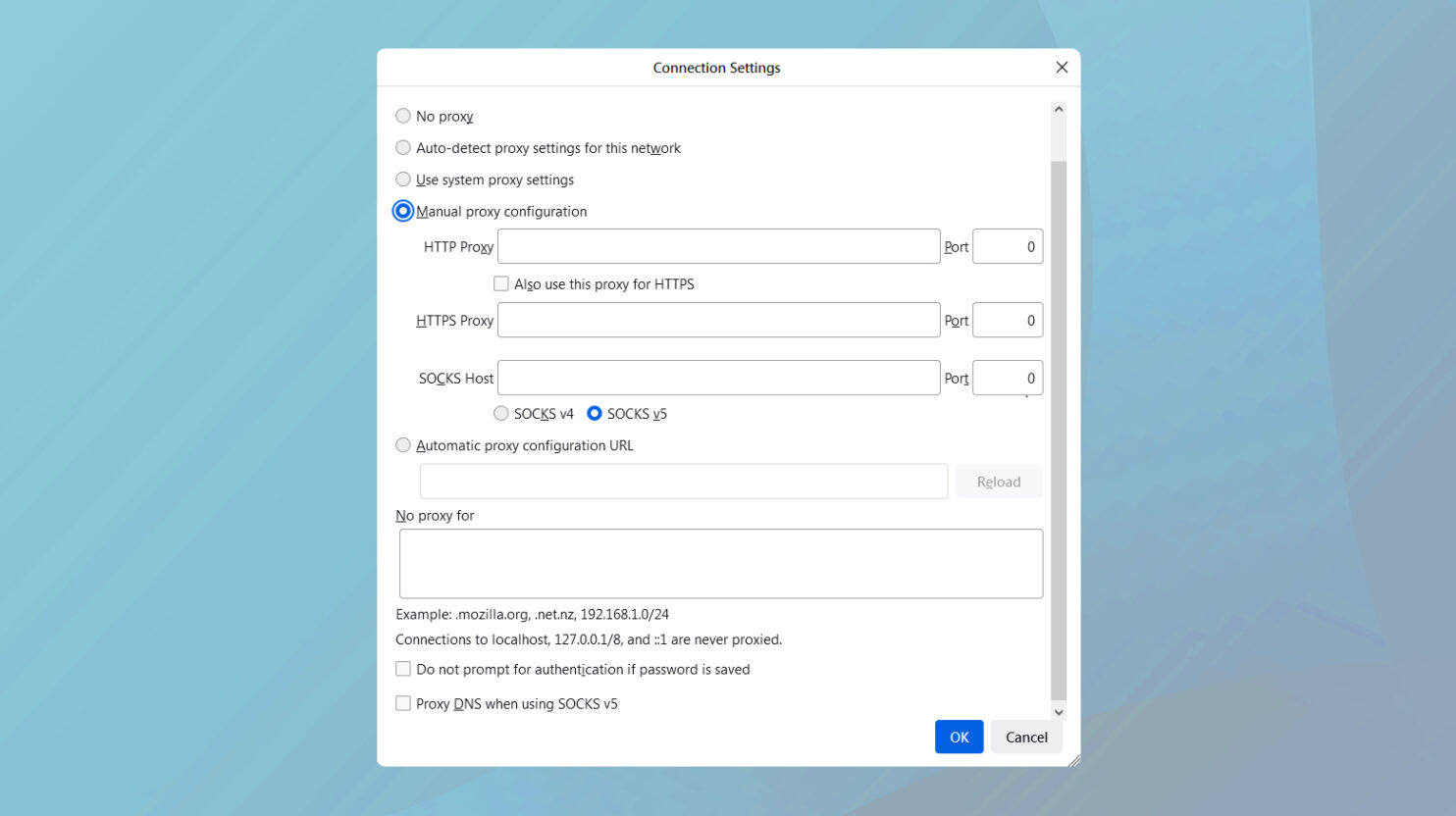
Task: Switch to SOCKS v4 protocol
Action: pyautogui.click(x=500, y=413)
